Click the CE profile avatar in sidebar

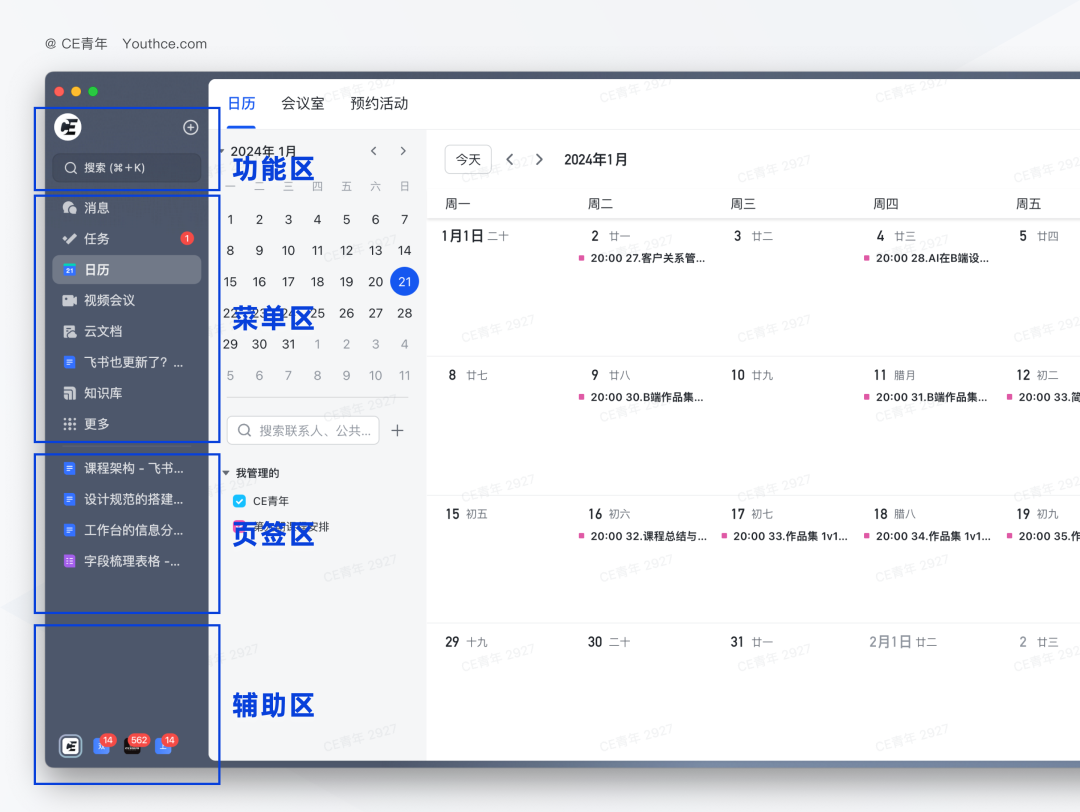[68, 127]
